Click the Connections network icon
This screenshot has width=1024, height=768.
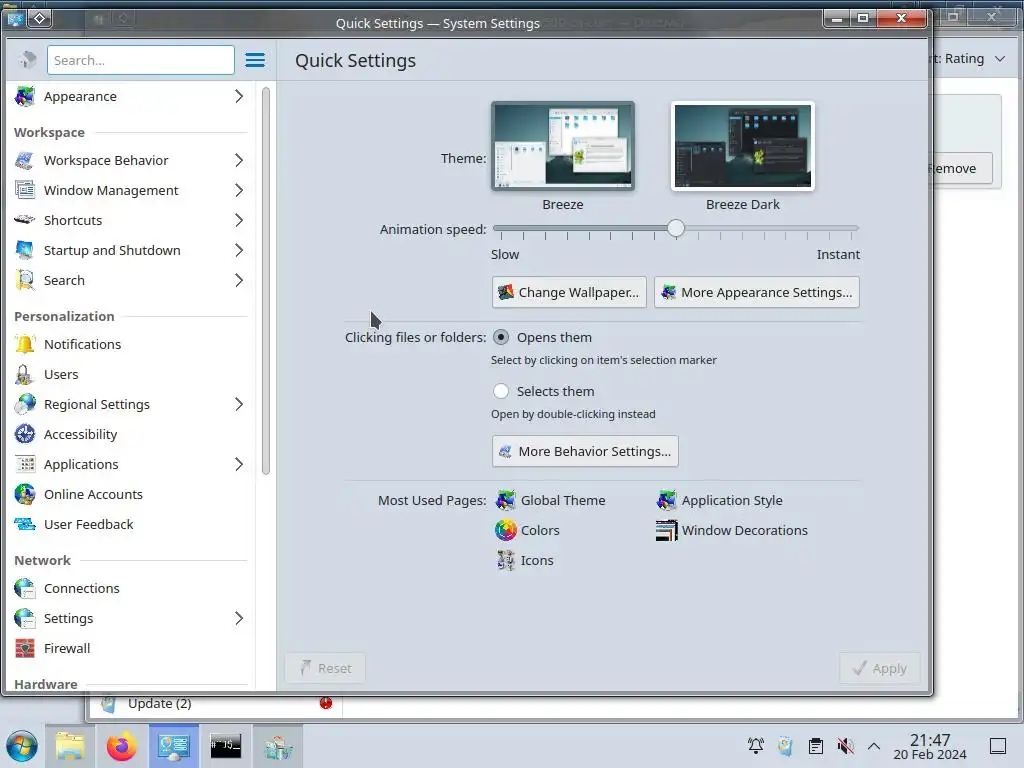(25, 588)
